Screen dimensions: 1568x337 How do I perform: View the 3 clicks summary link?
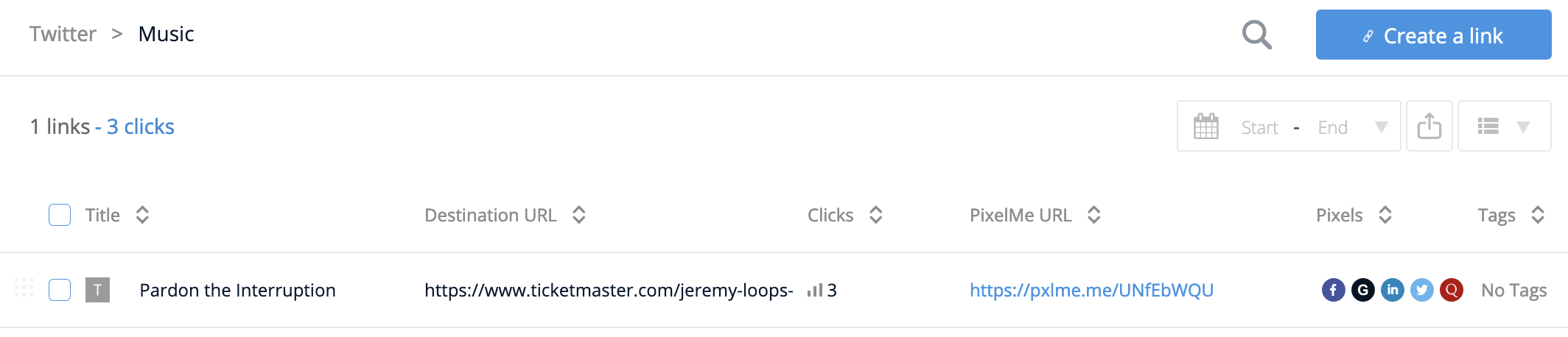tap(141, 127)
